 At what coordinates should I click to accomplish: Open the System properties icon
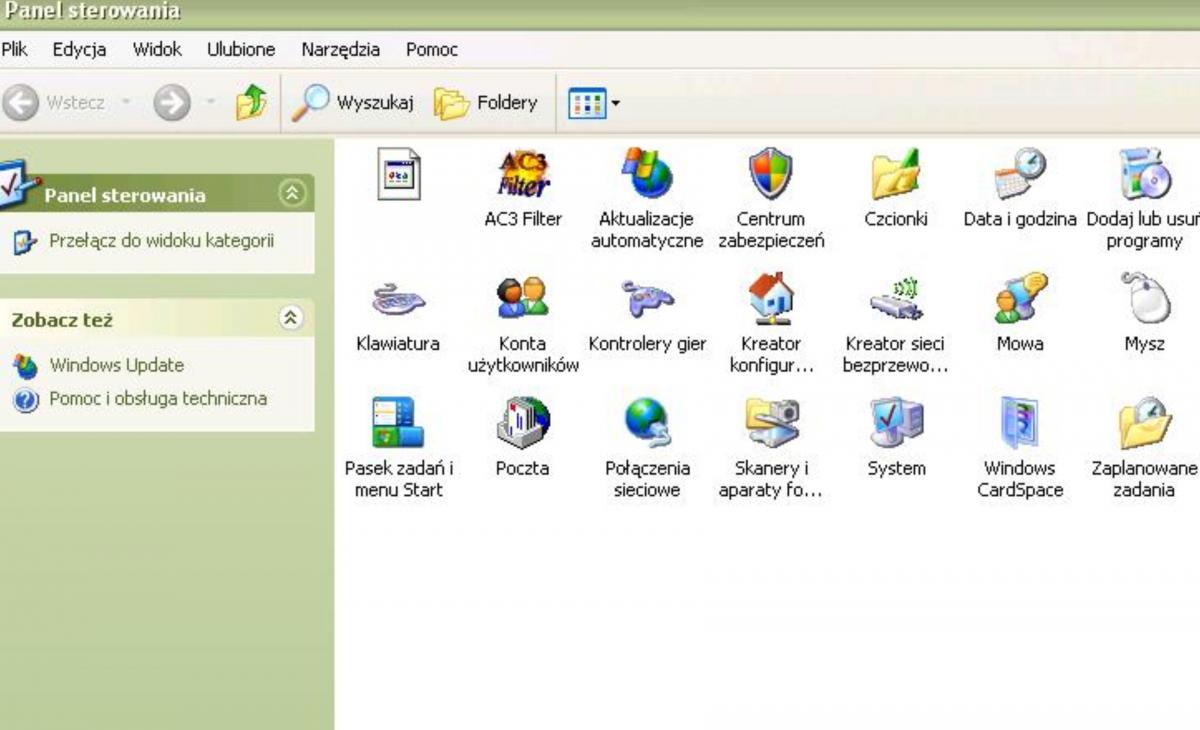click(x=896, y=423)
